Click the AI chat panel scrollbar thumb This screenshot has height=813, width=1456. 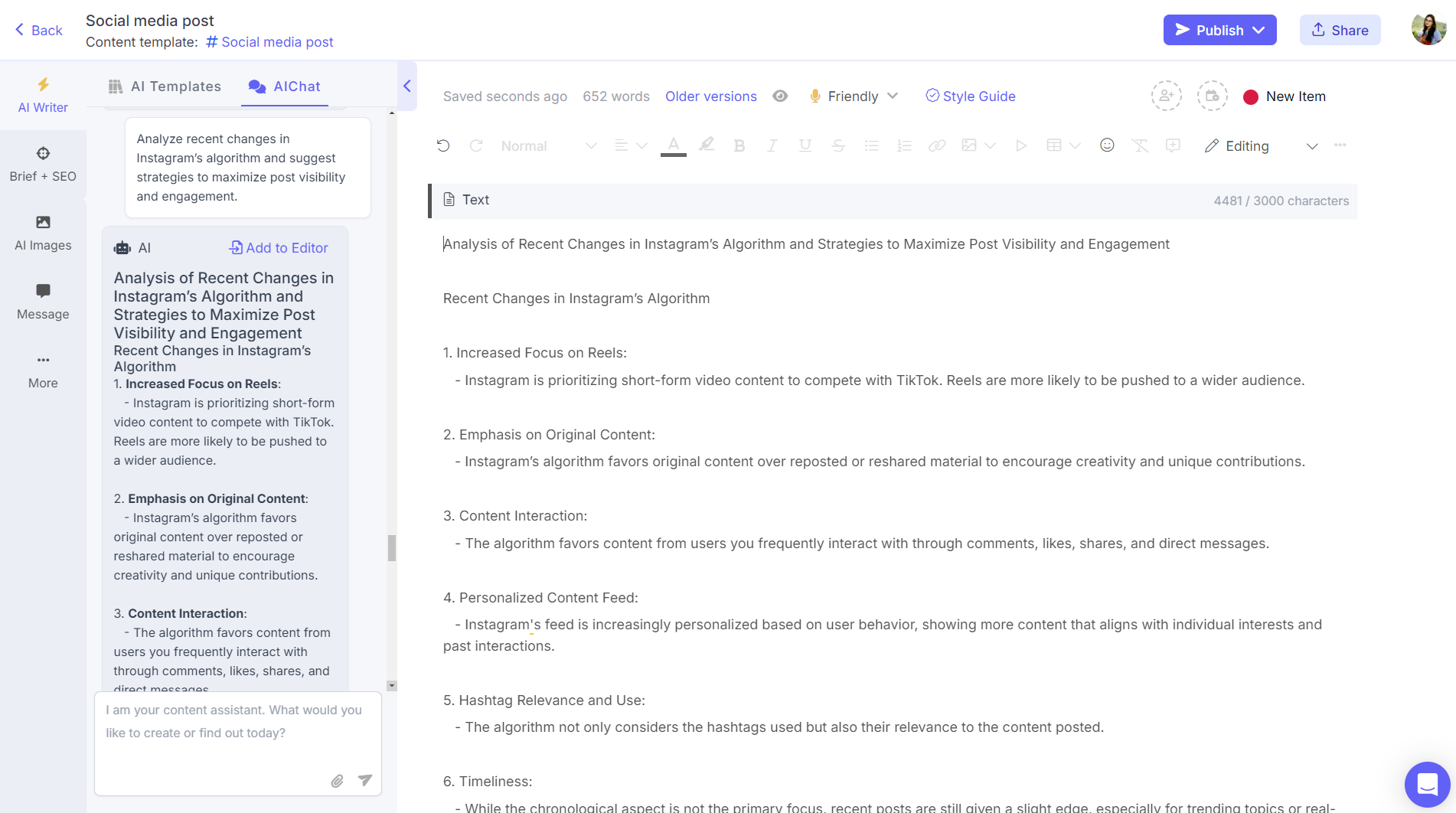tap(392, 548)
